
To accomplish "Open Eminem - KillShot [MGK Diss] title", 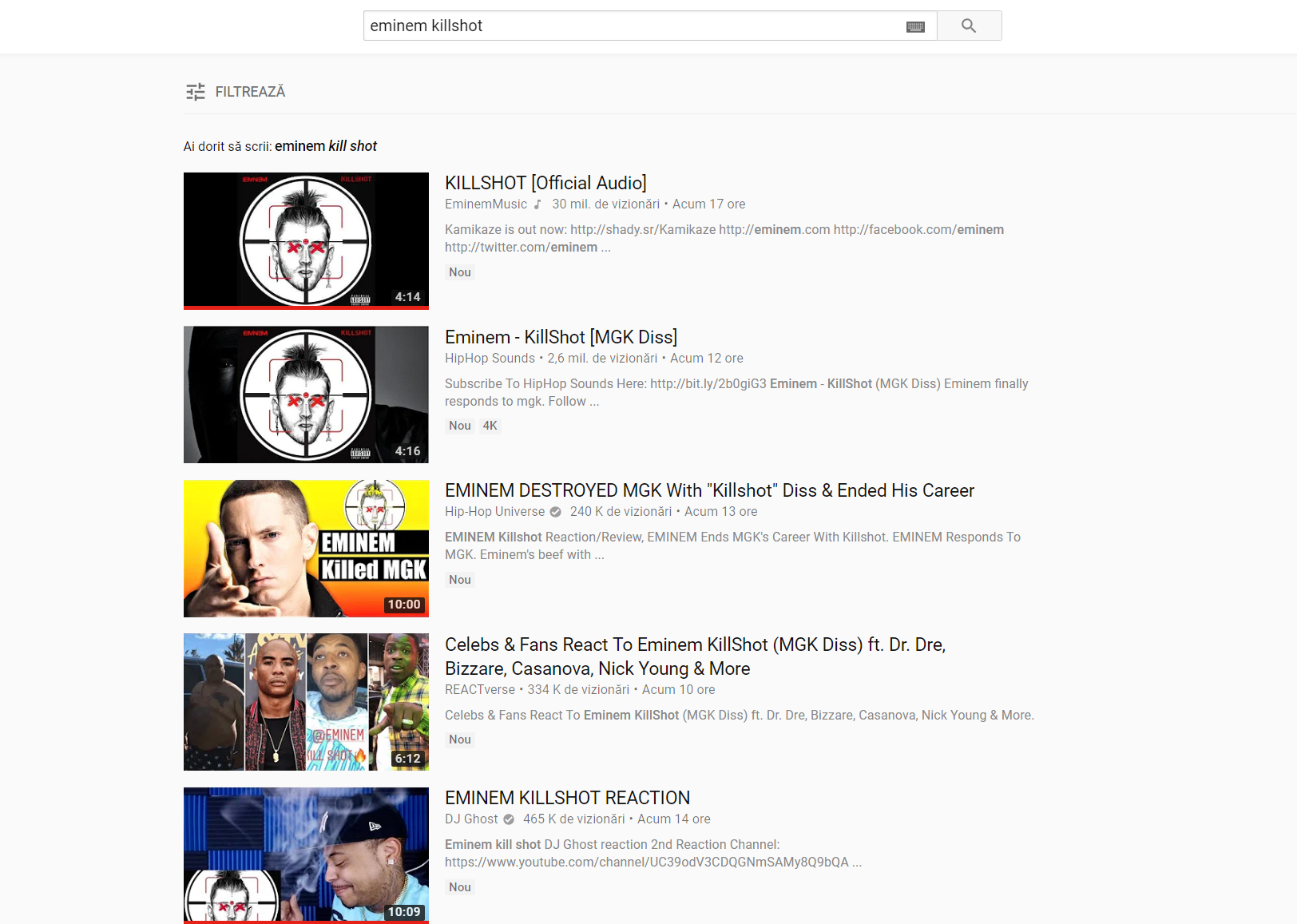I will 561,337.
